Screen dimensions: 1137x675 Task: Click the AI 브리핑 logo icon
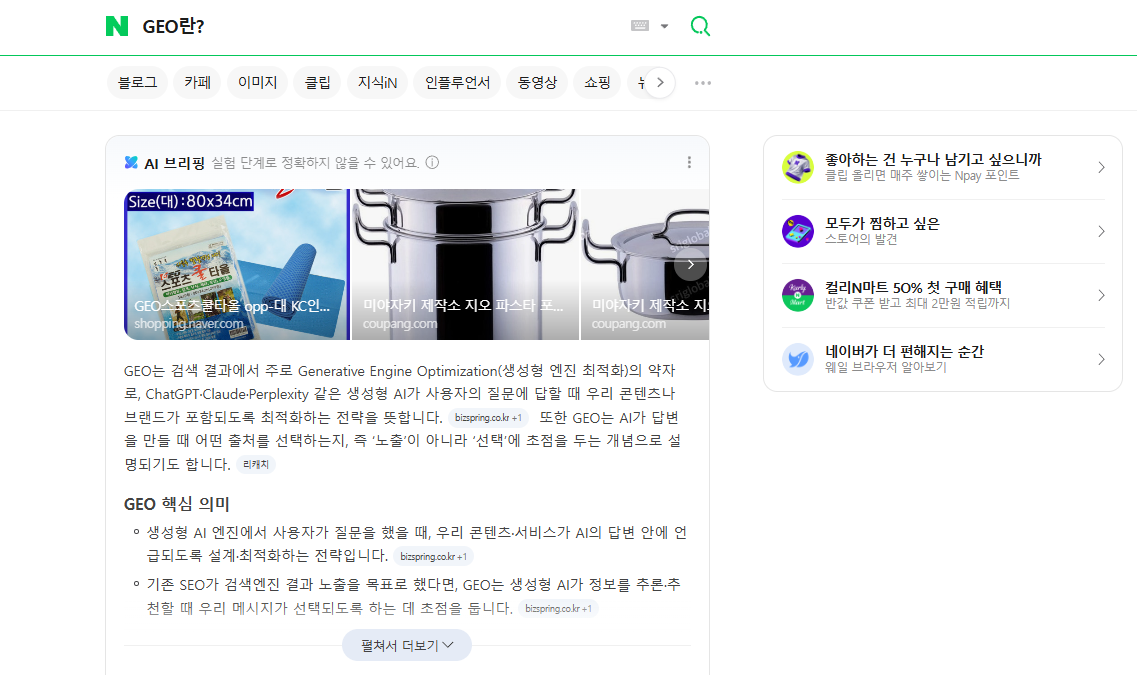click(131, 162)
